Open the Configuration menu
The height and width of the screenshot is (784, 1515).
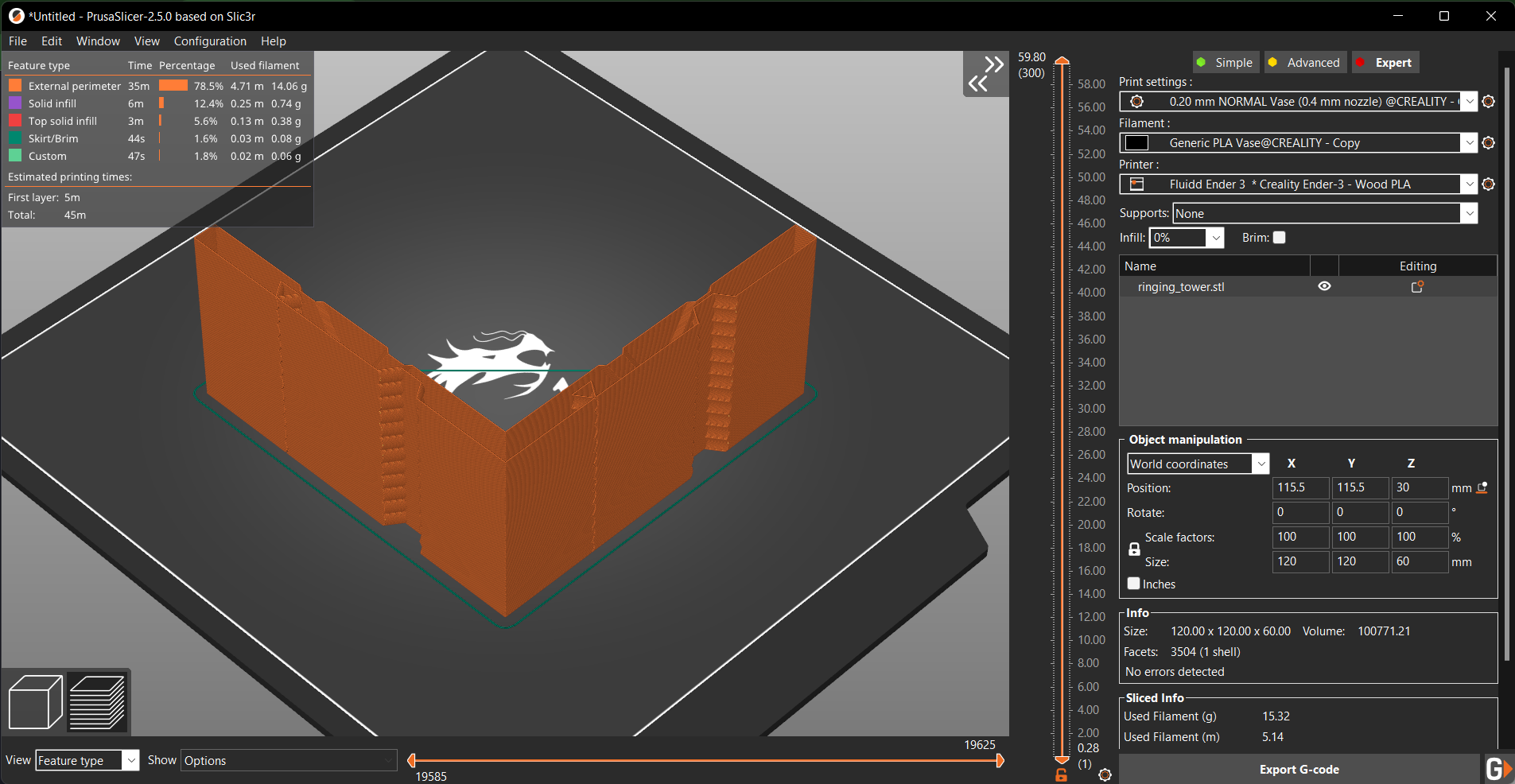pos(210,41)
